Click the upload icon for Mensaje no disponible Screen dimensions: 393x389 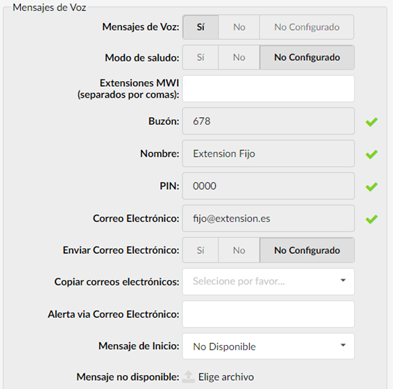pos(188,377)
